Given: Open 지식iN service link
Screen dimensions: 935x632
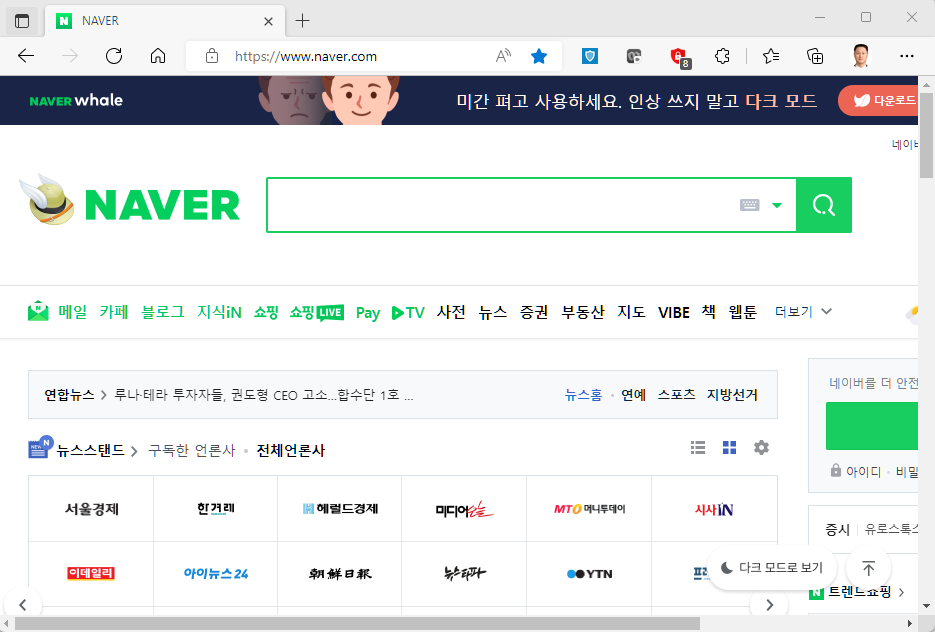Looking at the screenshot, I should pos(219,312).
